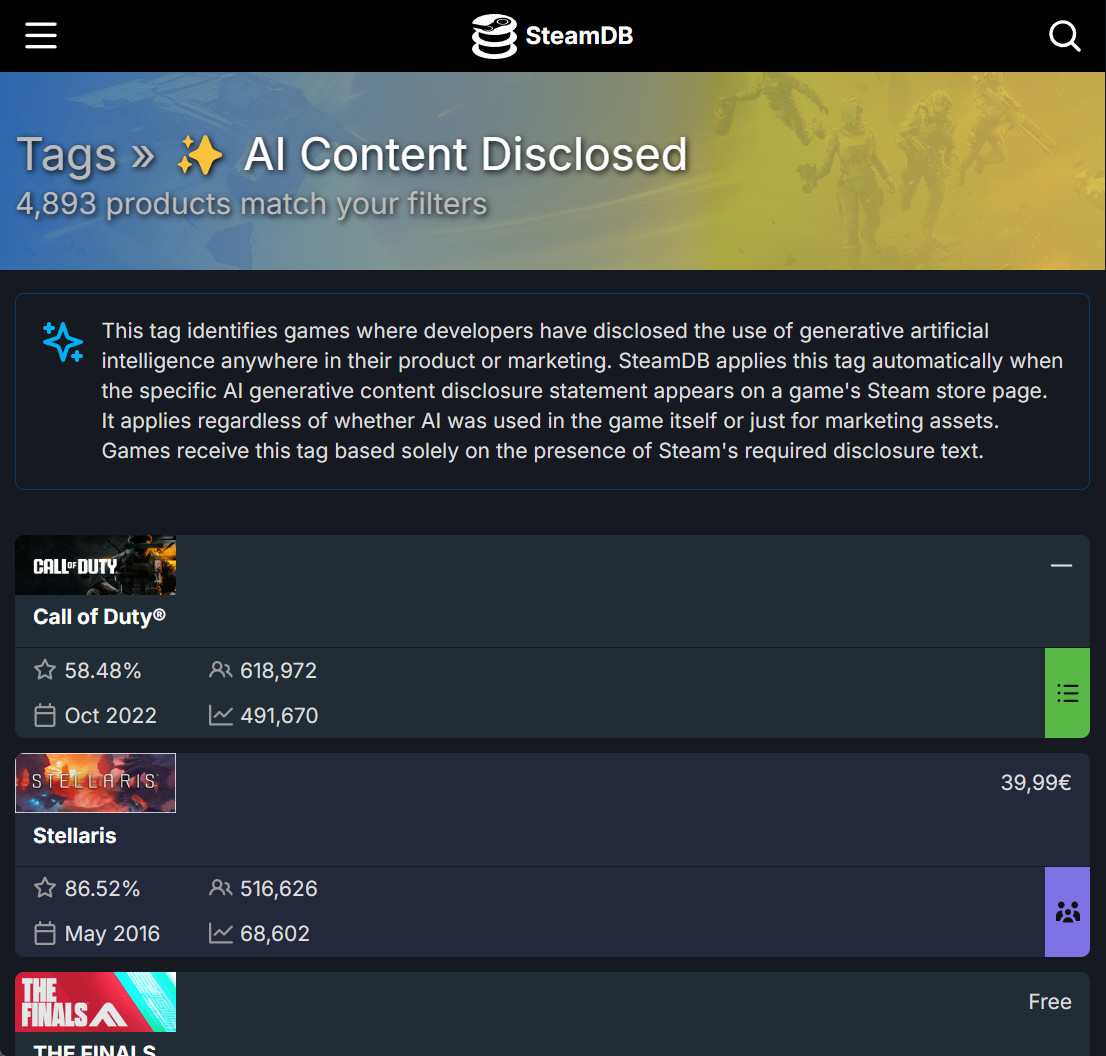Click Call of Duty chart icon
Image resolution: width=1106 pixels, height=1056 pixels.
click(221, 715)
